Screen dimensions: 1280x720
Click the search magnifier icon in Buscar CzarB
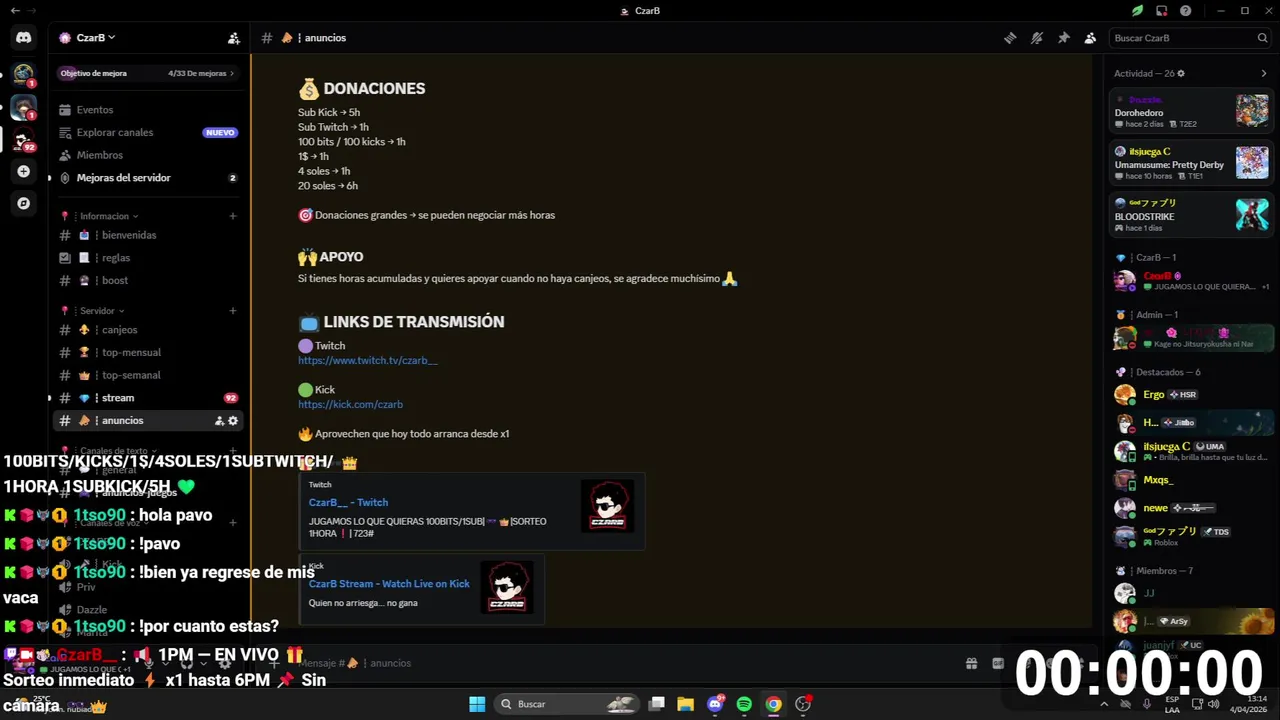click(1262, 38)
